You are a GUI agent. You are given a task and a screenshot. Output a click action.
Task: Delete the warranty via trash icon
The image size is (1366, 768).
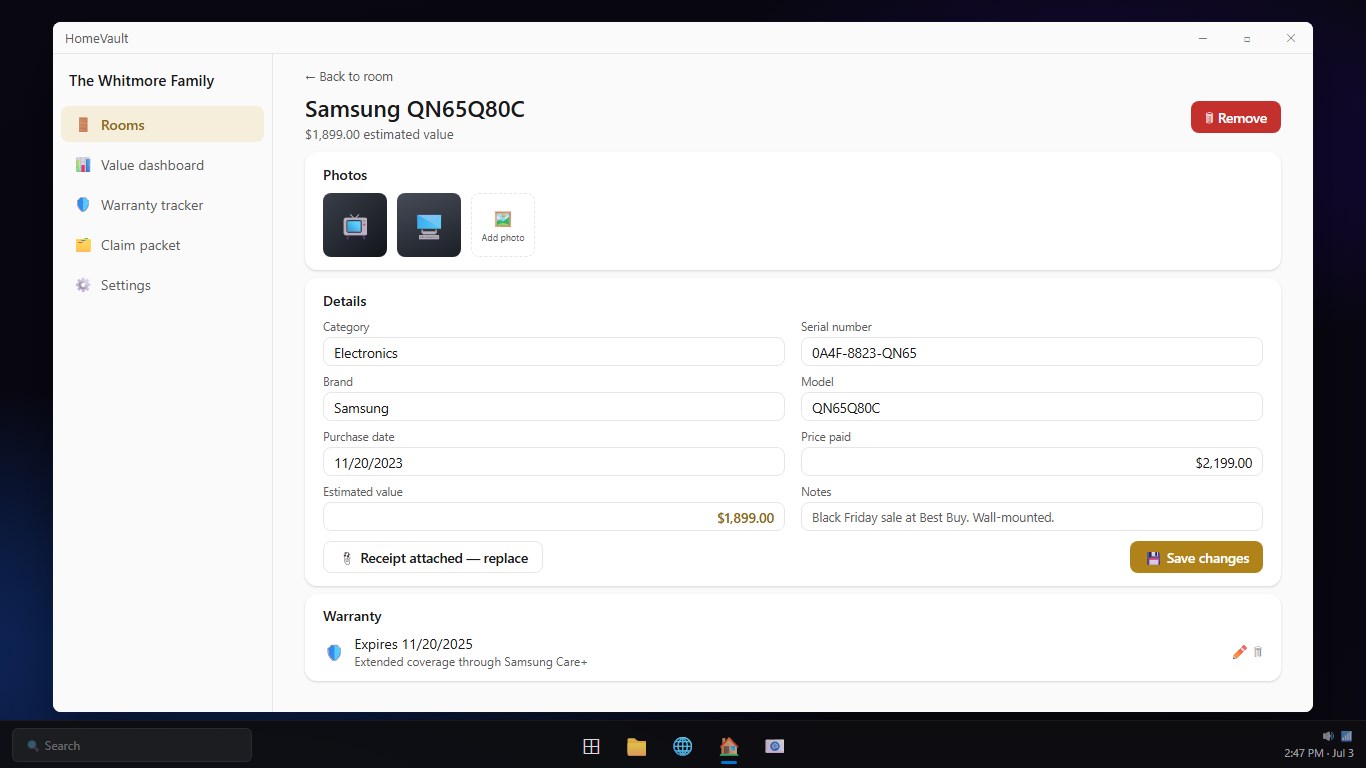click(1258, 652)
